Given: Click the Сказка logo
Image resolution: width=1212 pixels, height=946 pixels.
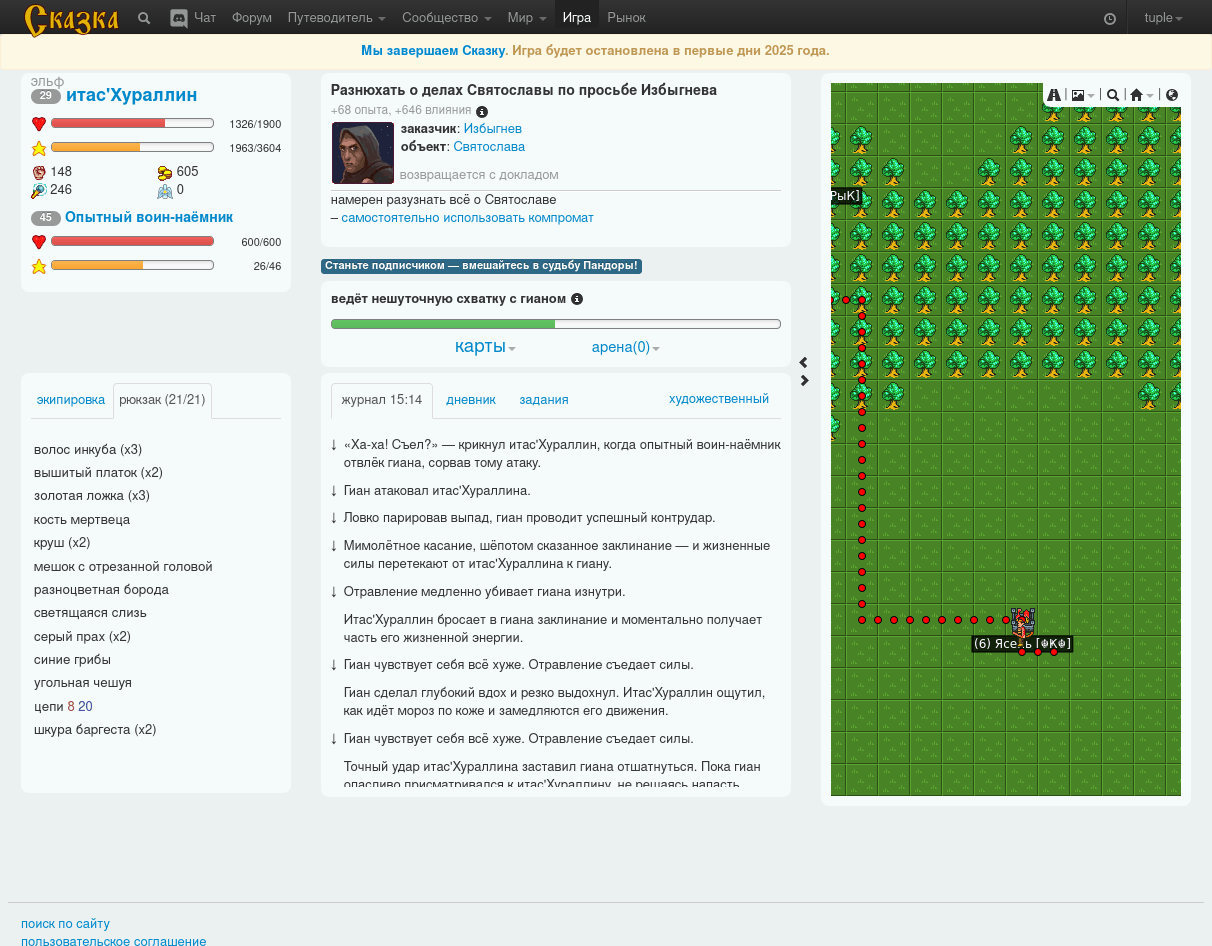Looking at the screenshot, I should pos(71,19).
